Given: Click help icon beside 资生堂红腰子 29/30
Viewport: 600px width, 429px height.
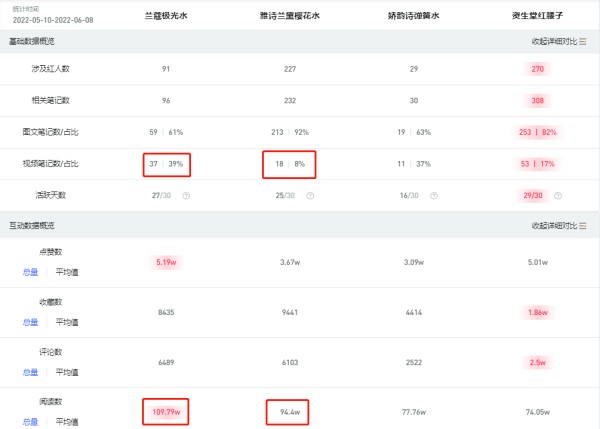Looking at the screenshot, I should coord(558,196).
